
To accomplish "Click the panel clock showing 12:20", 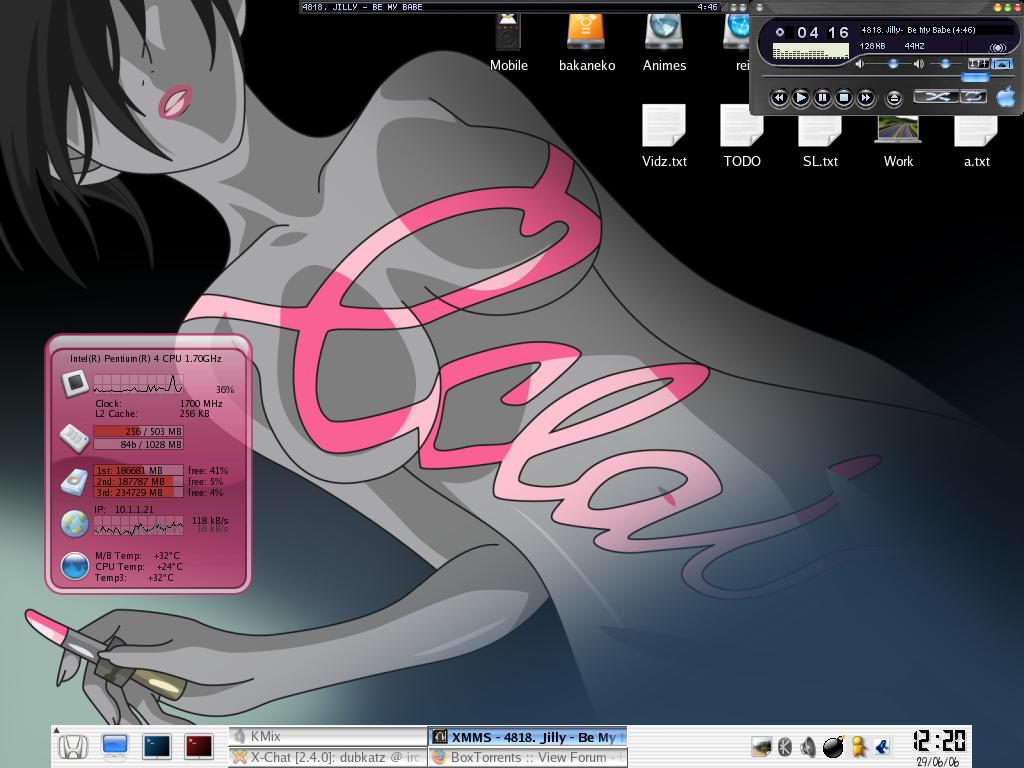I will point(939,742).
